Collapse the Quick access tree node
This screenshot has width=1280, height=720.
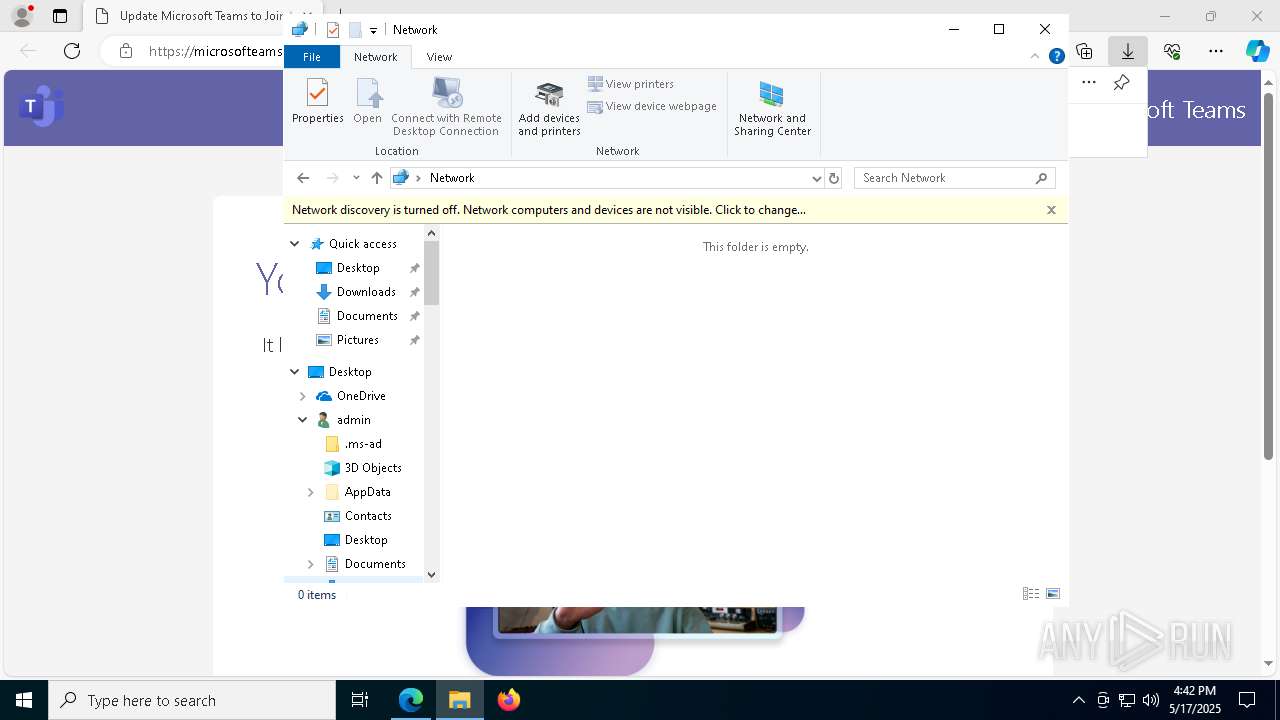[295, 244]
